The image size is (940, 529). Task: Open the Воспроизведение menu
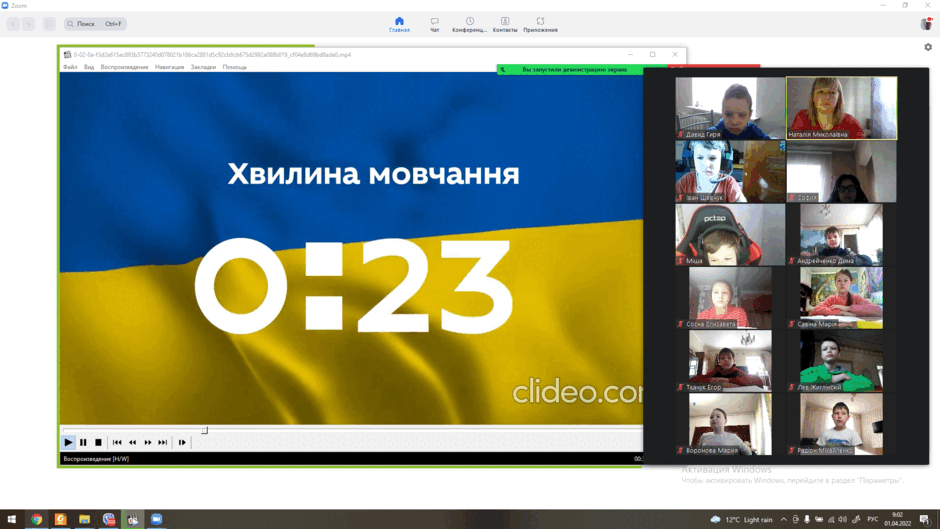tap(124, 67)
